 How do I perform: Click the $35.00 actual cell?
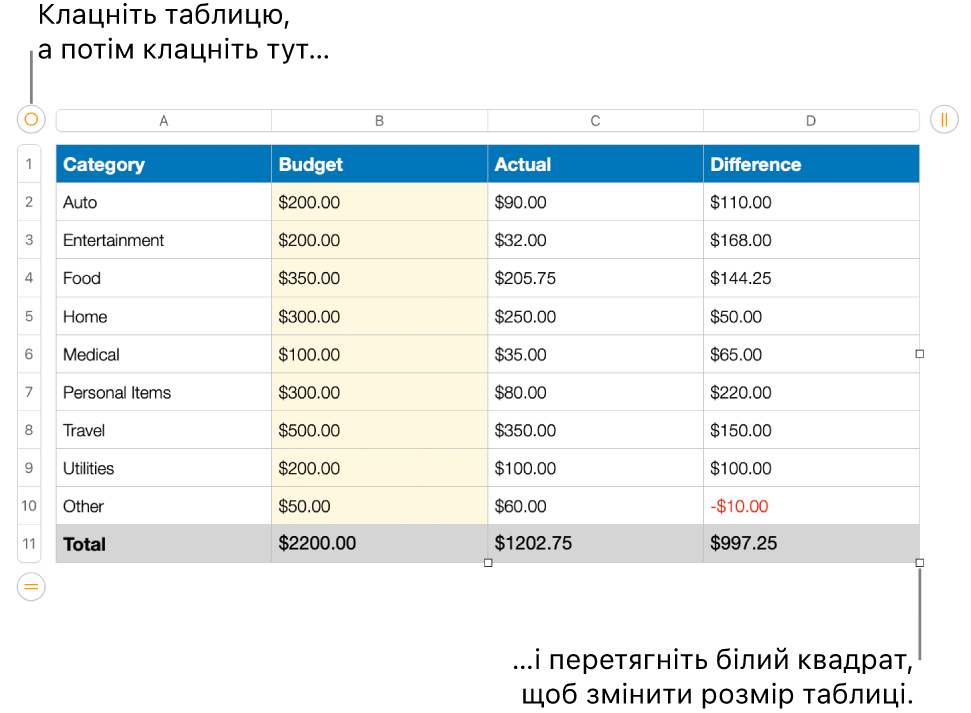point(595,354)
